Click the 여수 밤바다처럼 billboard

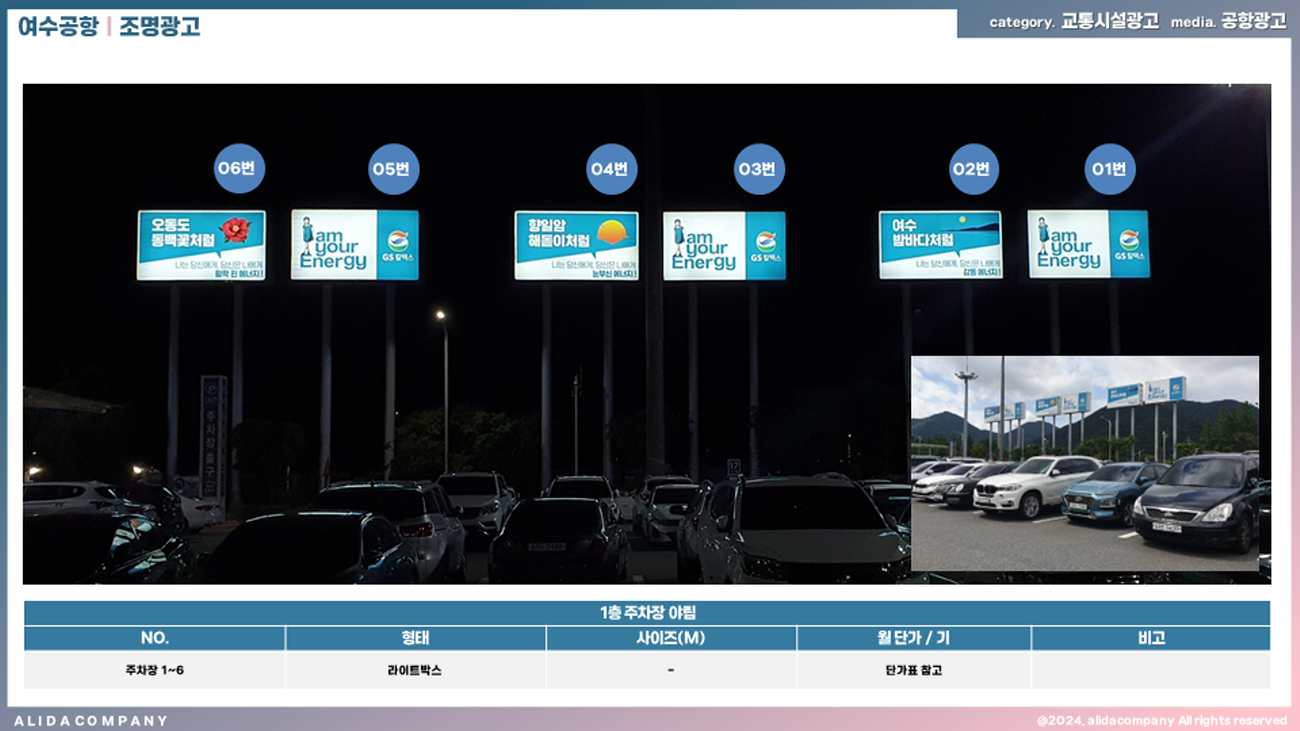pos(939,245)
